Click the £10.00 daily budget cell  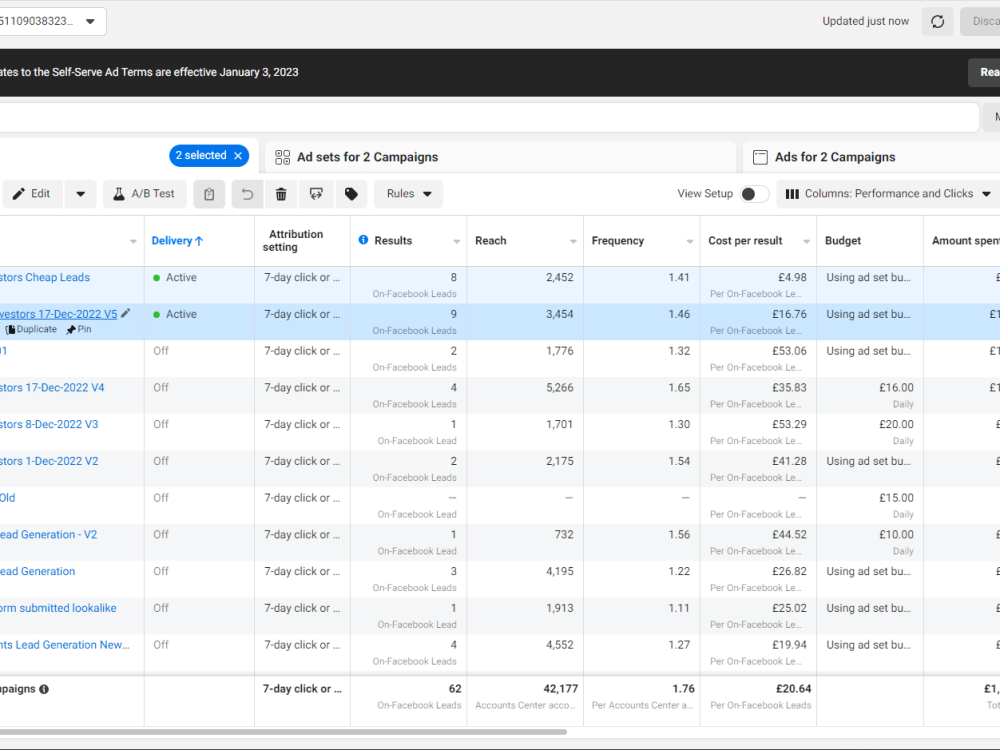896,534
